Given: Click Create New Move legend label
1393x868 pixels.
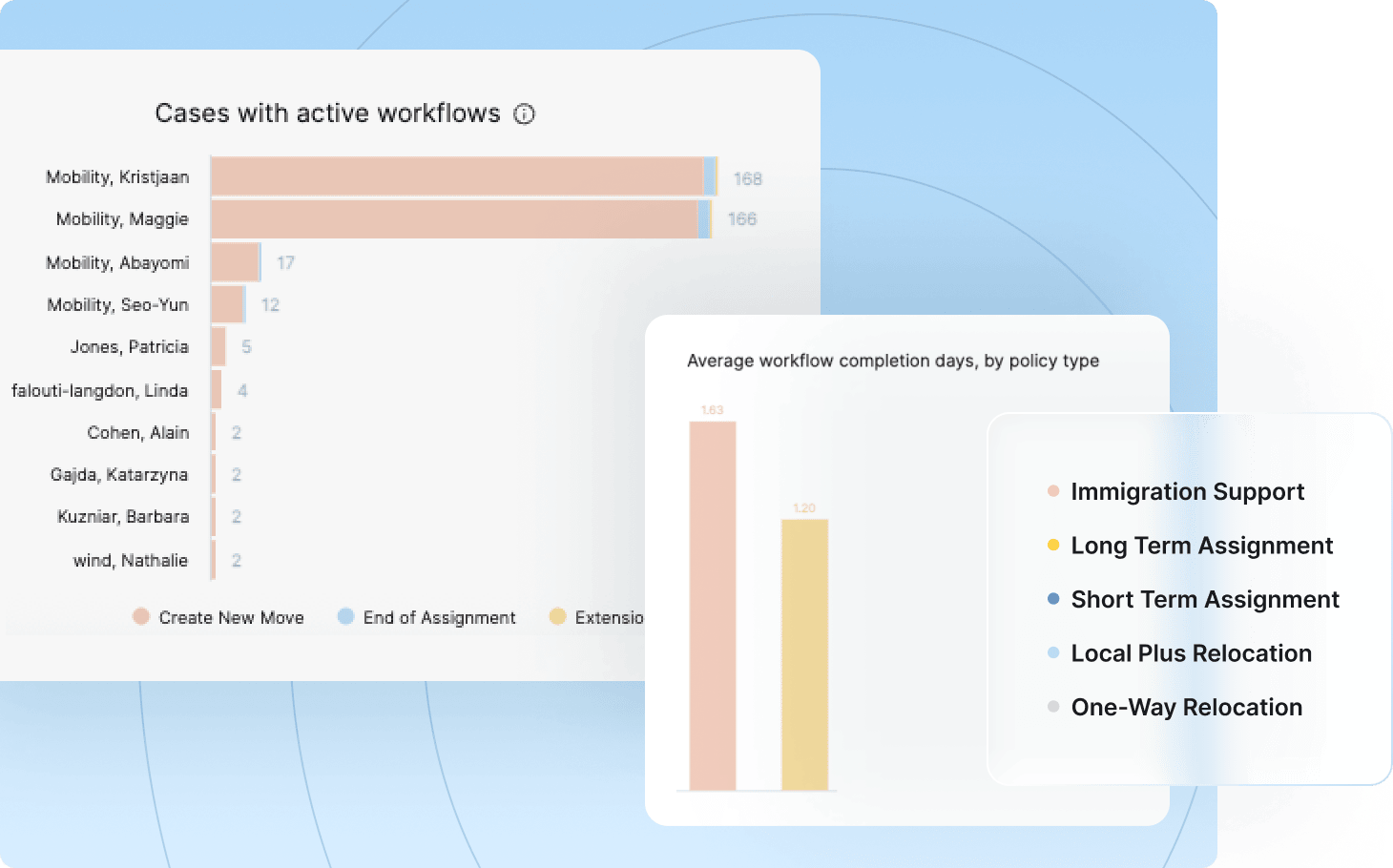Looking at the screenshot, I should pos(231,618).
